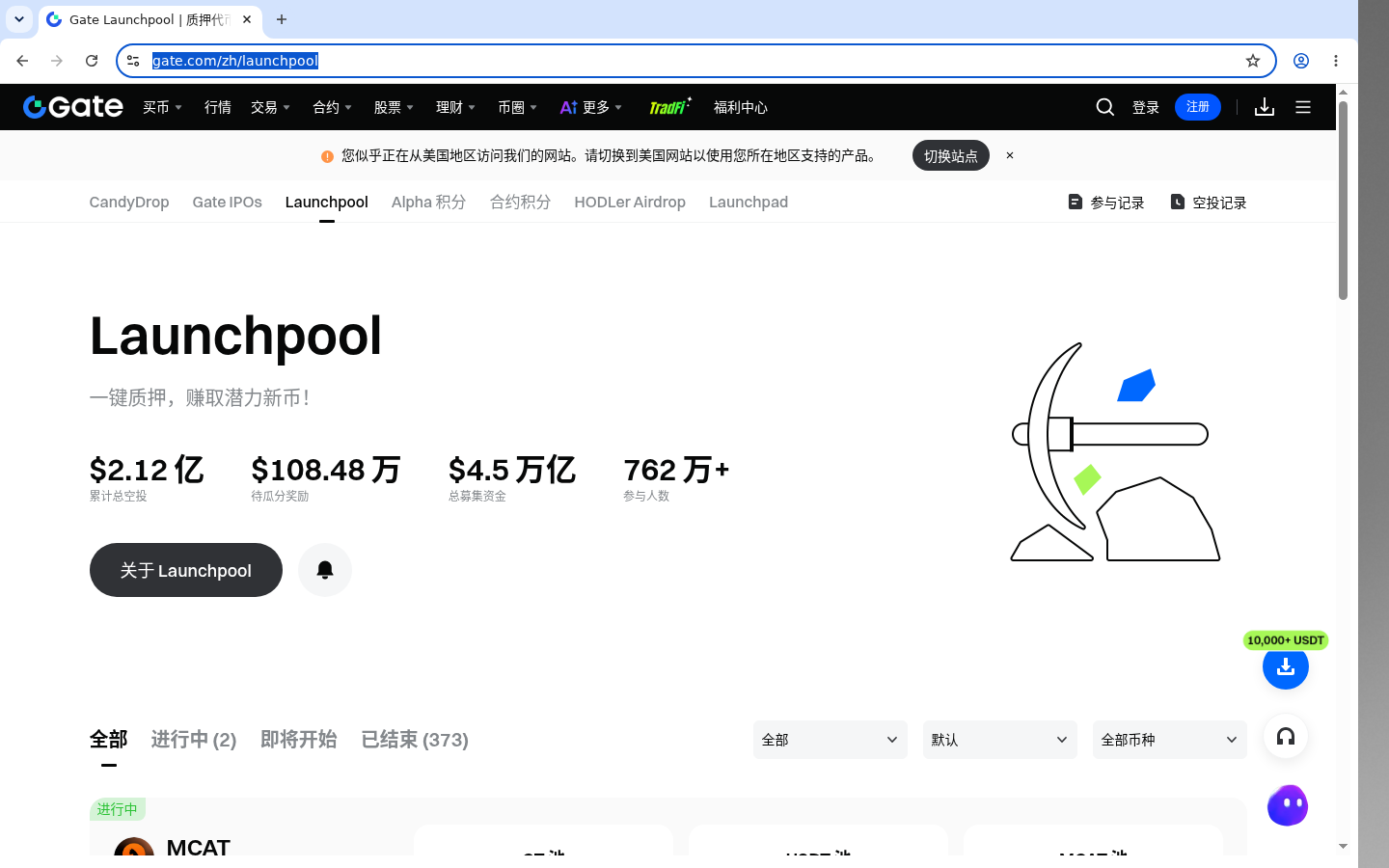Expand the 交易 menu

point(270,107)
